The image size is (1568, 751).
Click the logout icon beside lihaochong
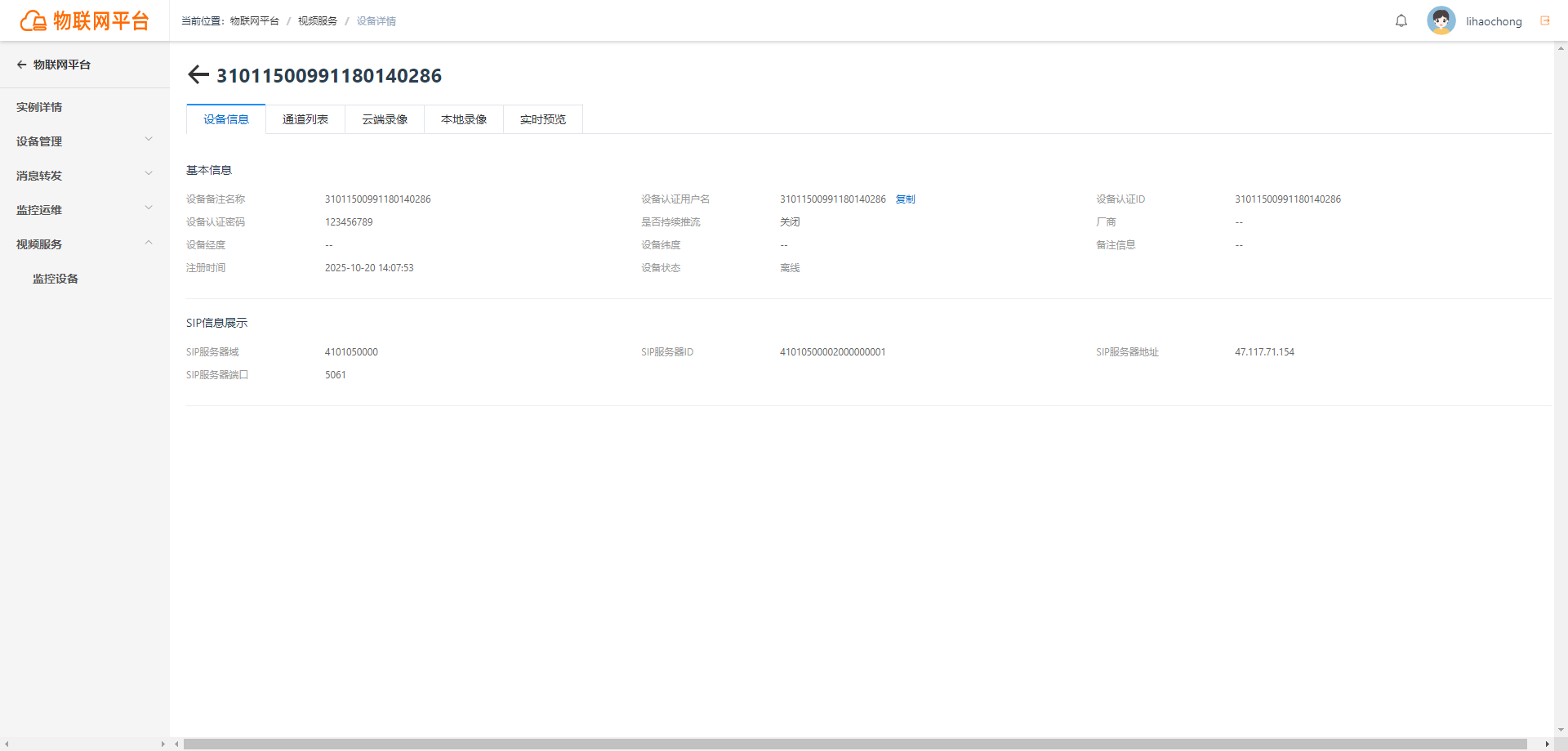(1545, 21)
